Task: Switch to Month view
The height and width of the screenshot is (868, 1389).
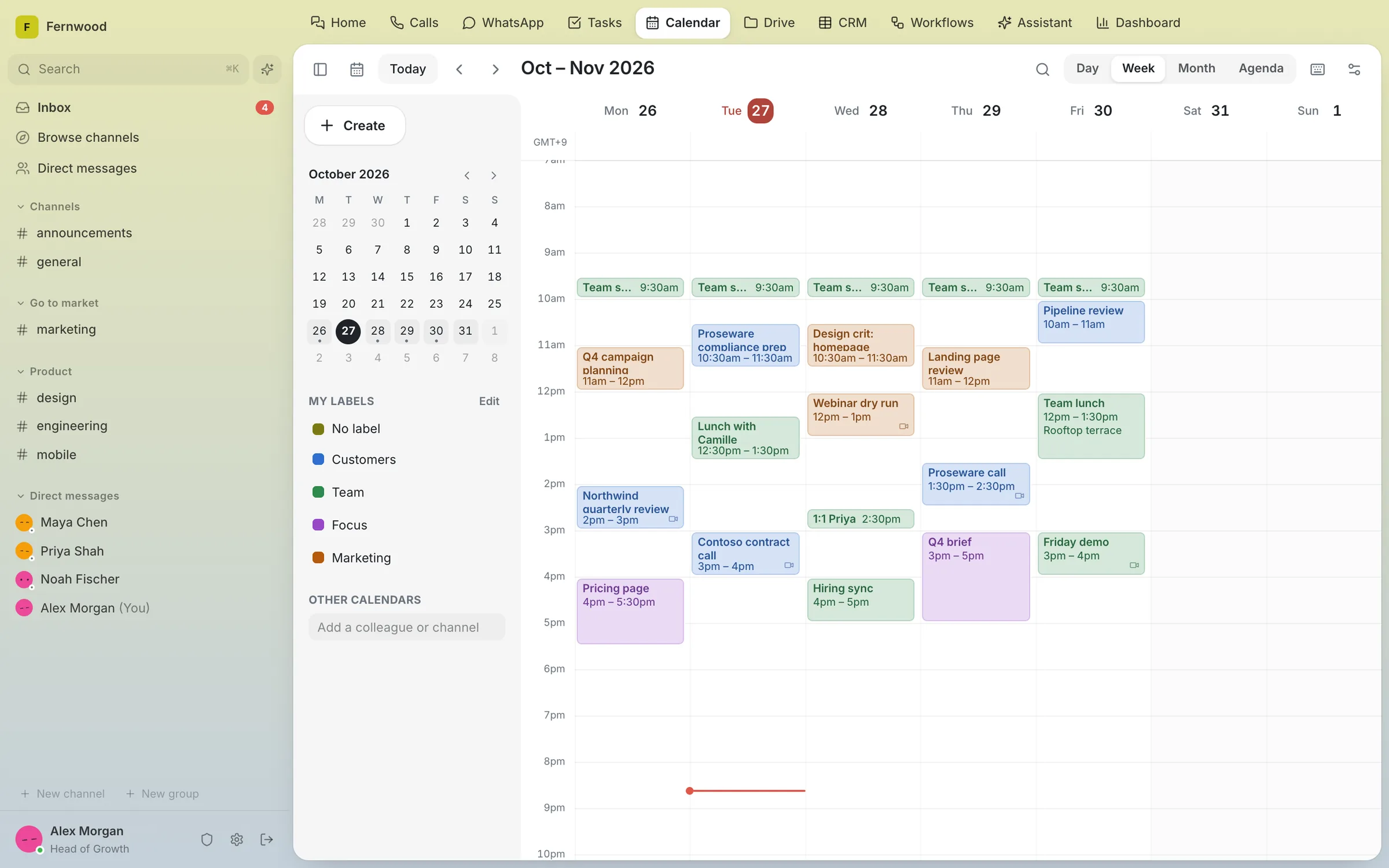Action: pyautogui.click(x=1196, y=68)
